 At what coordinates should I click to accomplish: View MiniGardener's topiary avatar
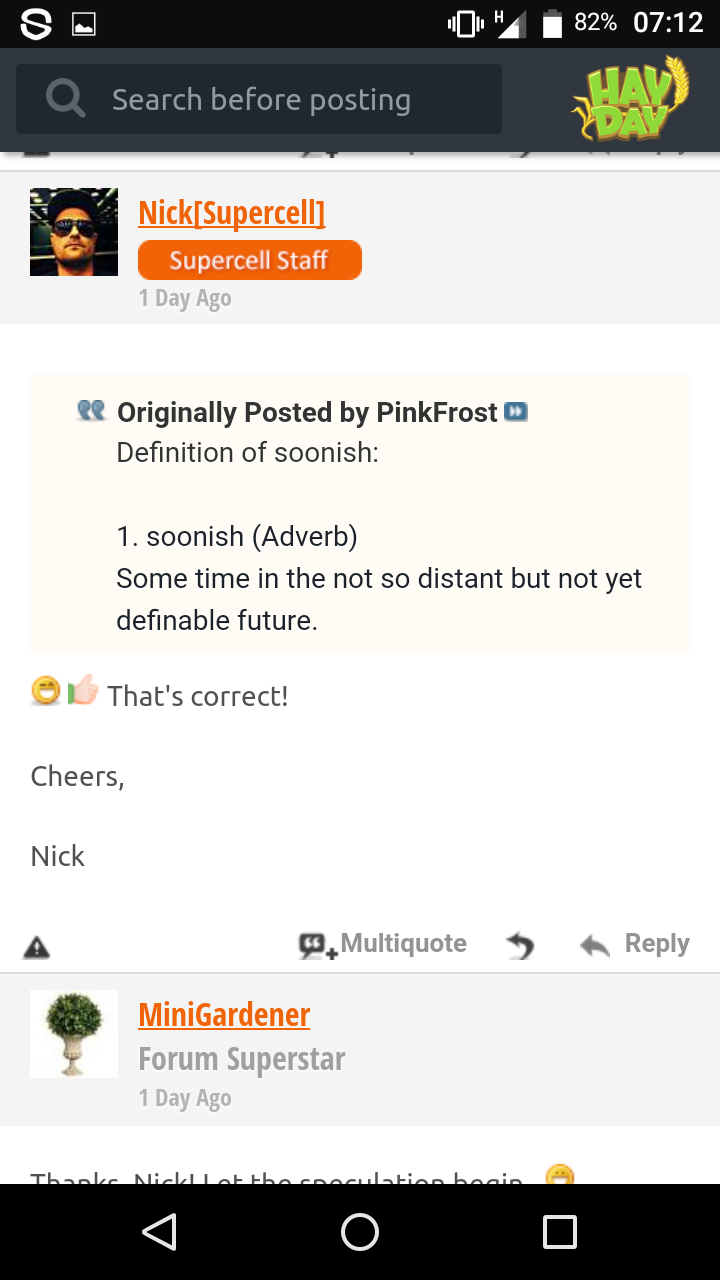pyautogui.click(x=74, y=1034)
